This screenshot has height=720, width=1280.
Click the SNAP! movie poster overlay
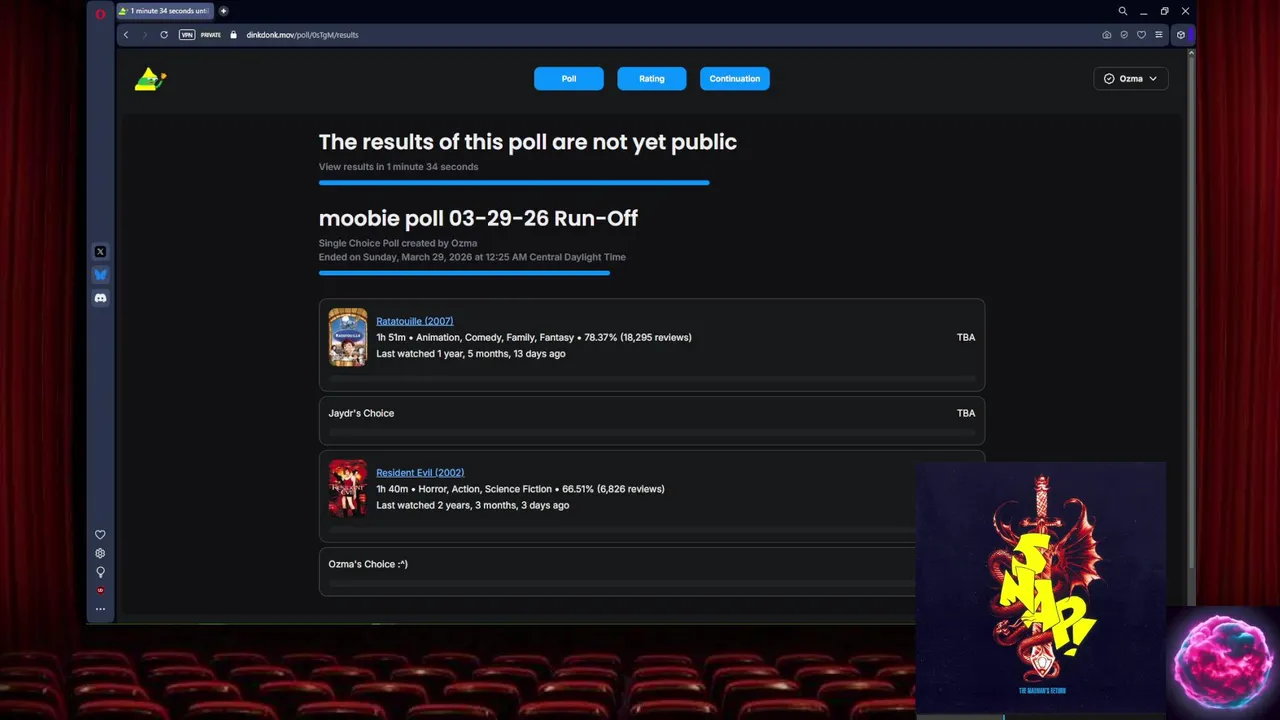(1041, 589)
